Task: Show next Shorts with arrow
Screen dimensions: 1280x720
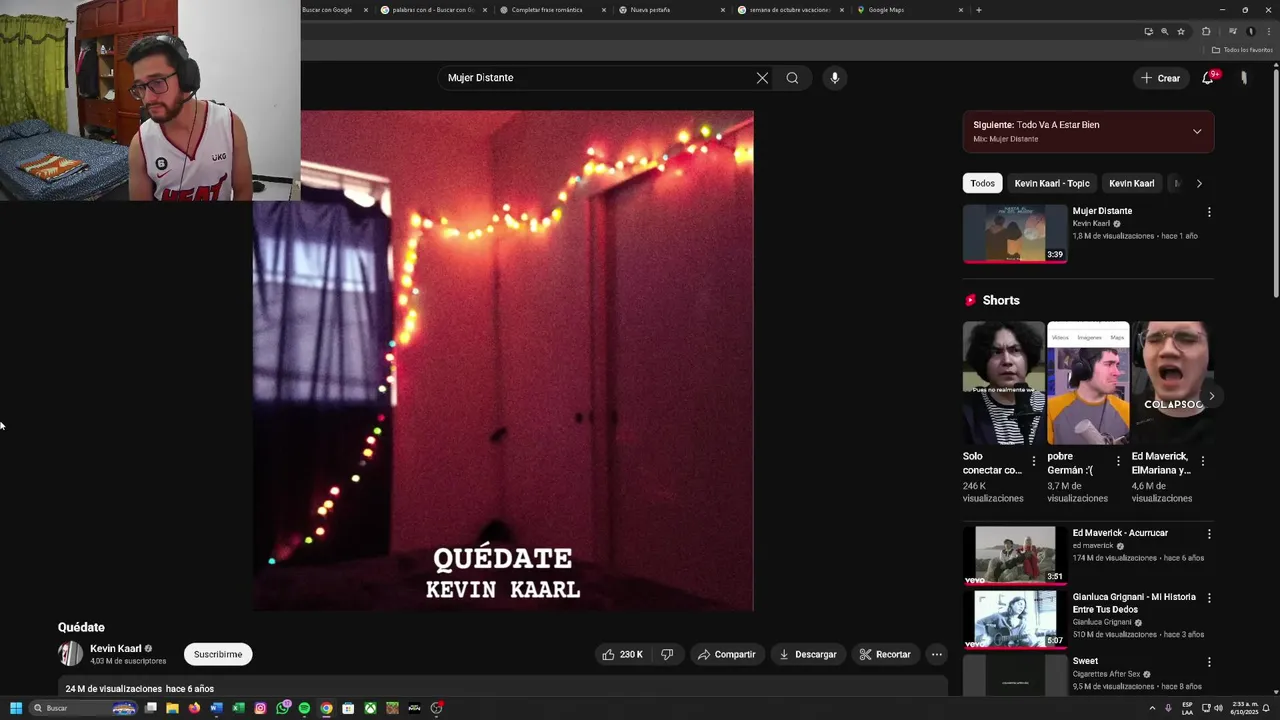Action: pos(1211,396)
